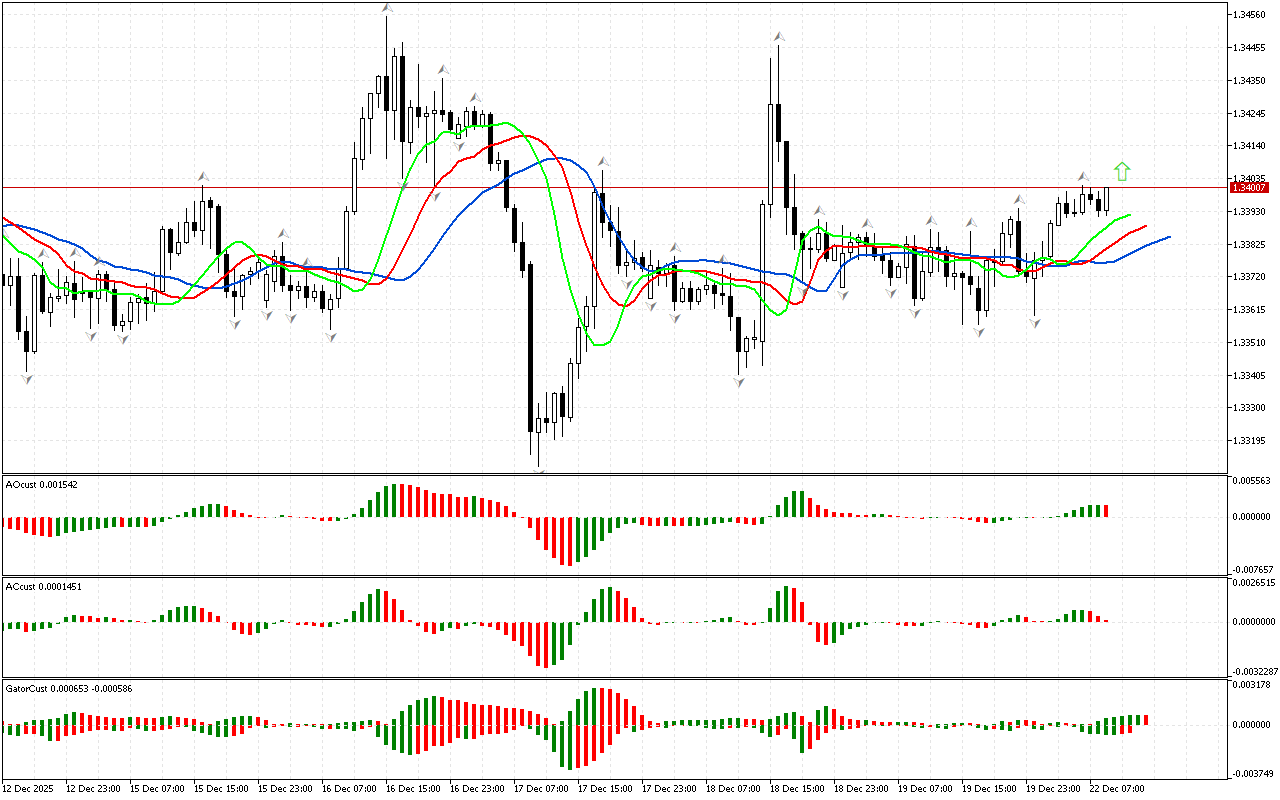This screenshot has width=1280, height=800.
Task: Click the large black candle on 17 Dec
Action: [x=531, y=348]
